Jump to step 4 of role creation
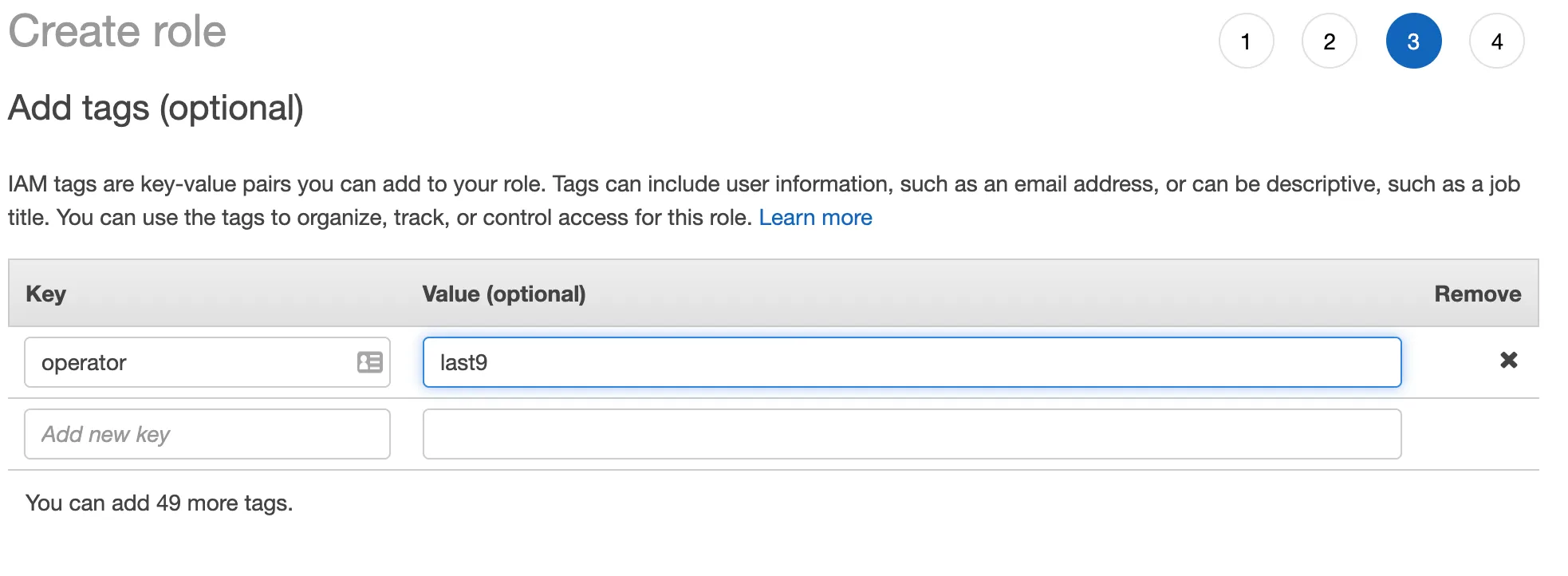 click(1496, 41)
